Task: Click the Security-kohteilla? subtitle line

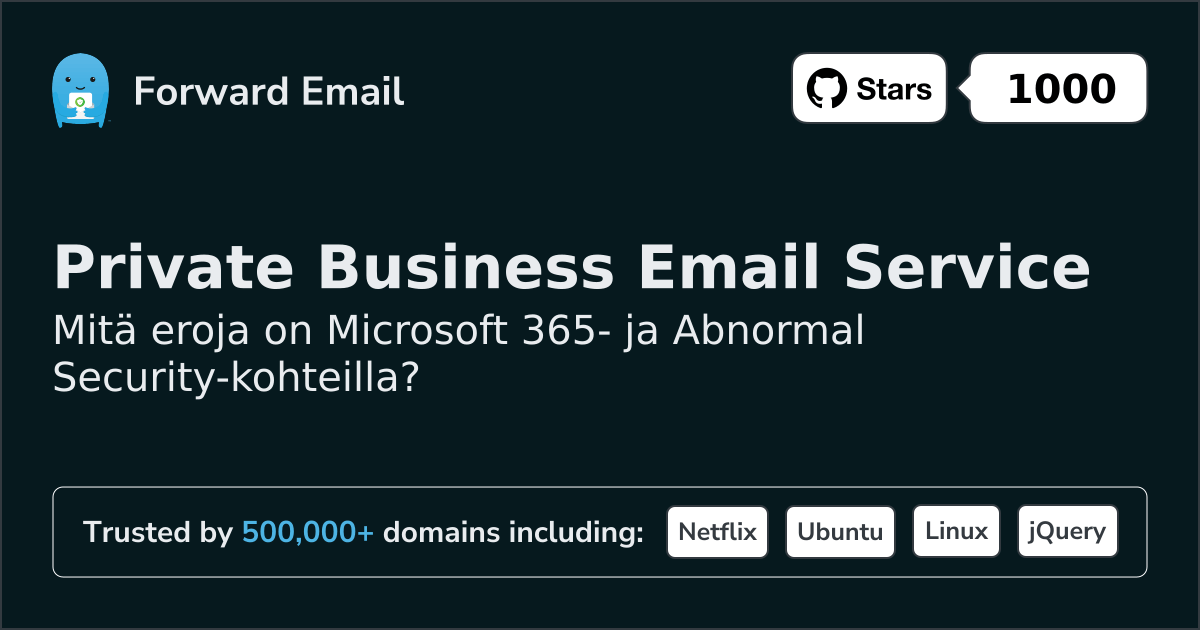Action: (x=234, y=378)
